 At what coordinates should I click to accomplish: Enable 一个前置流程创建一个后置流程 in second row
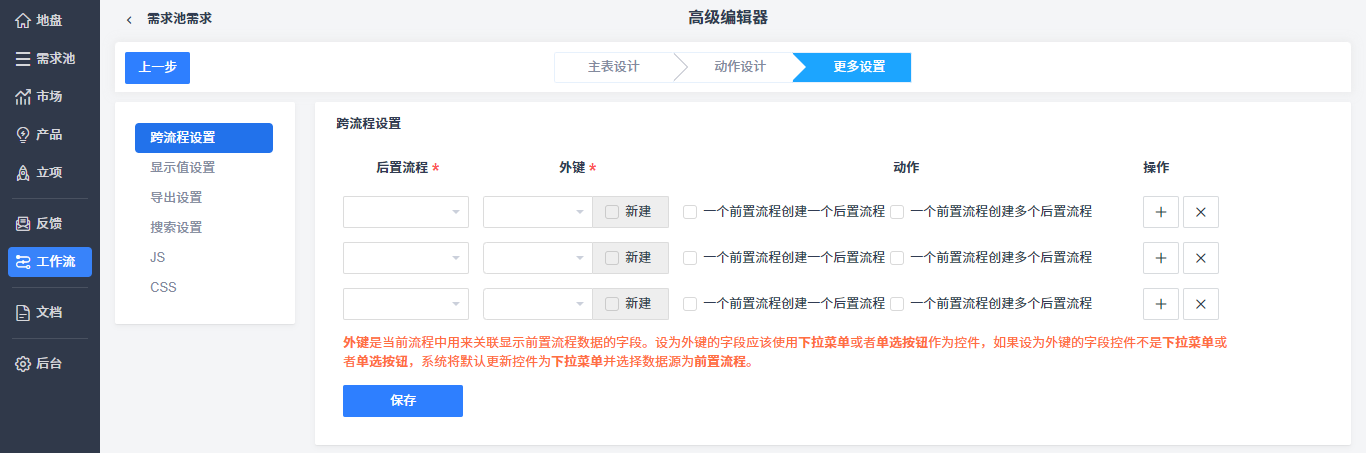pyautogui.click(x=690, y=258)
